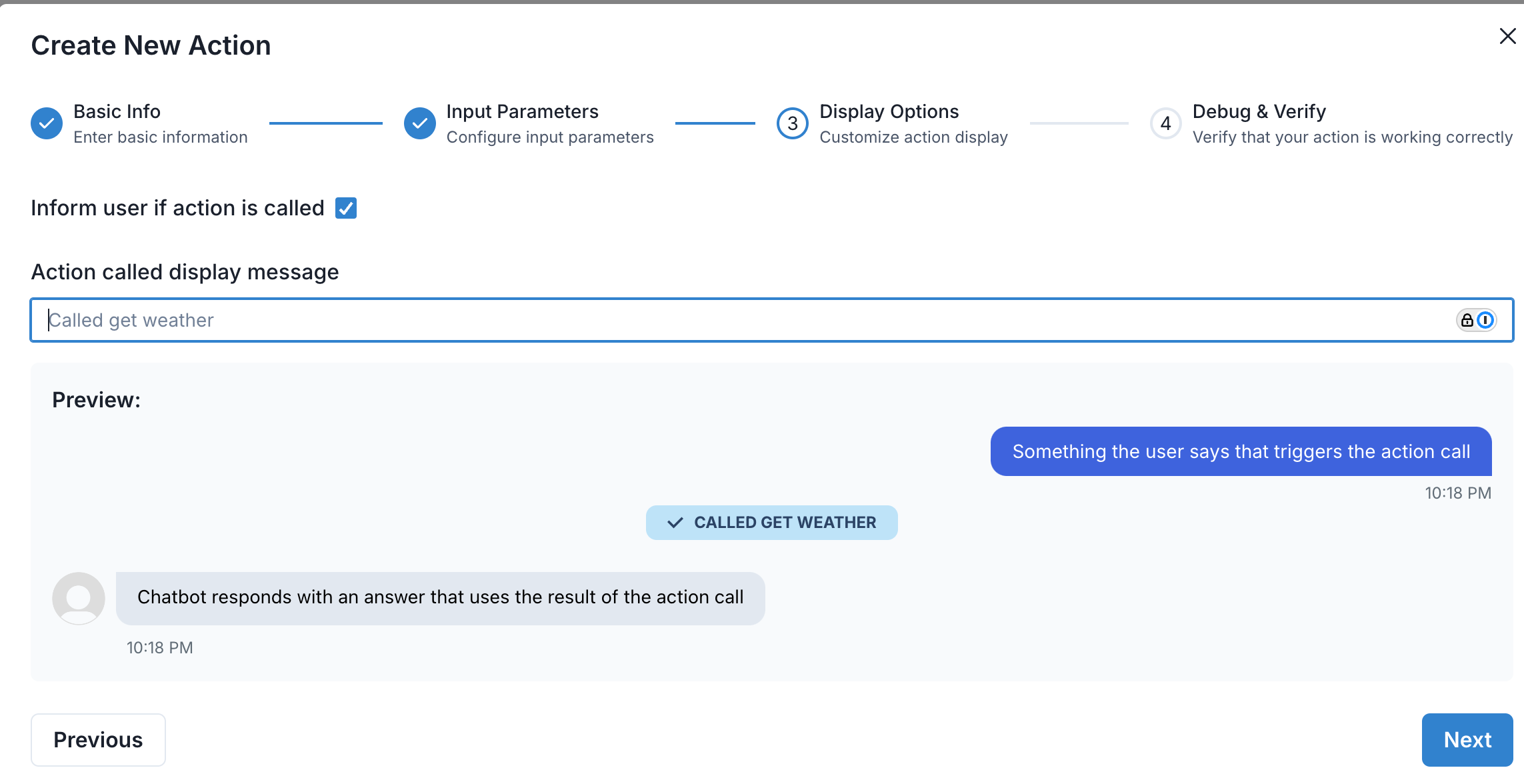Click the Input Parameters completed checkmark icon

420,123
